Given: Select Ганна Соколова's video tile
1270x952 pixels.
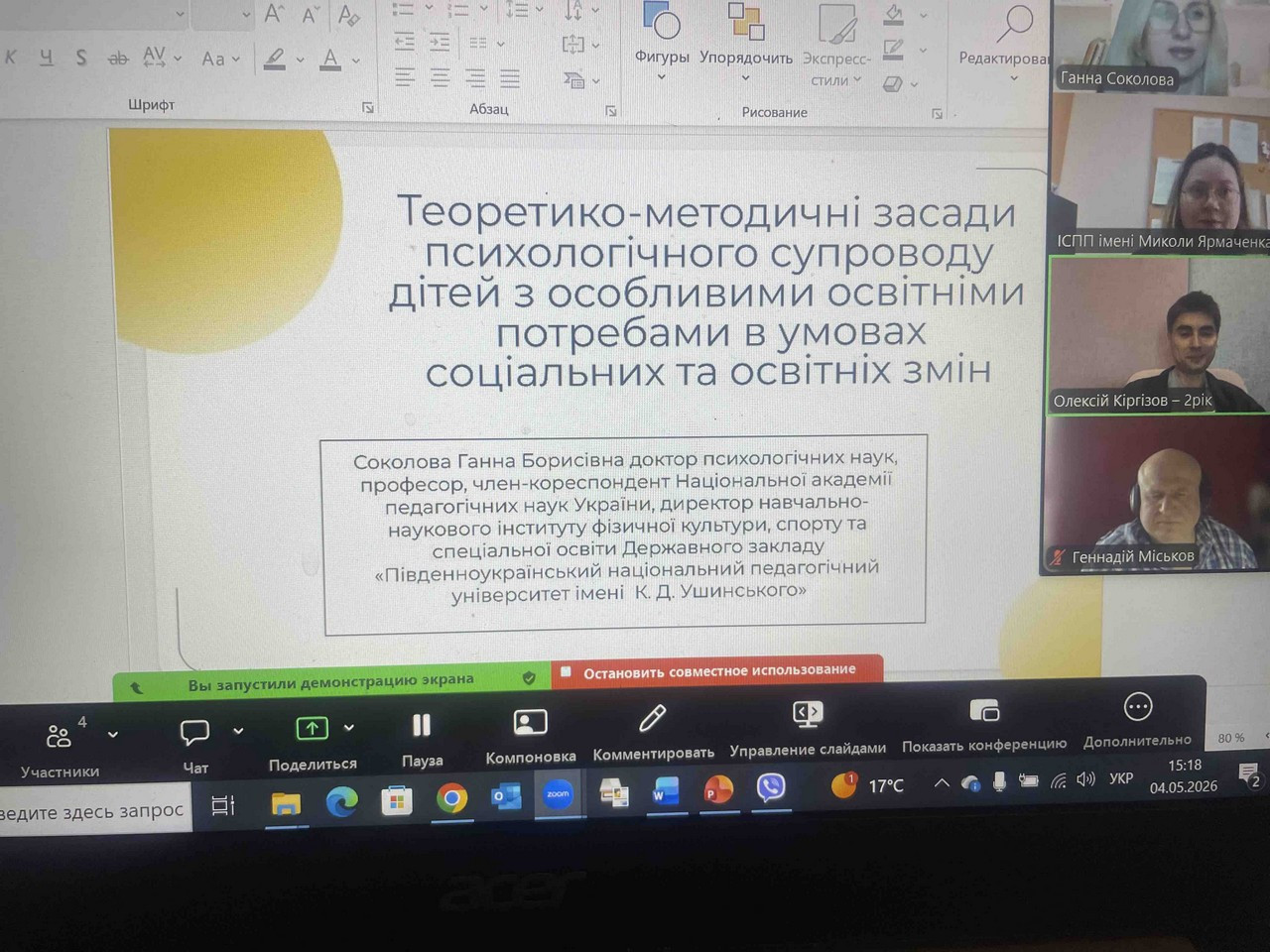Looking at the screenshot, I should point(1160,47).
